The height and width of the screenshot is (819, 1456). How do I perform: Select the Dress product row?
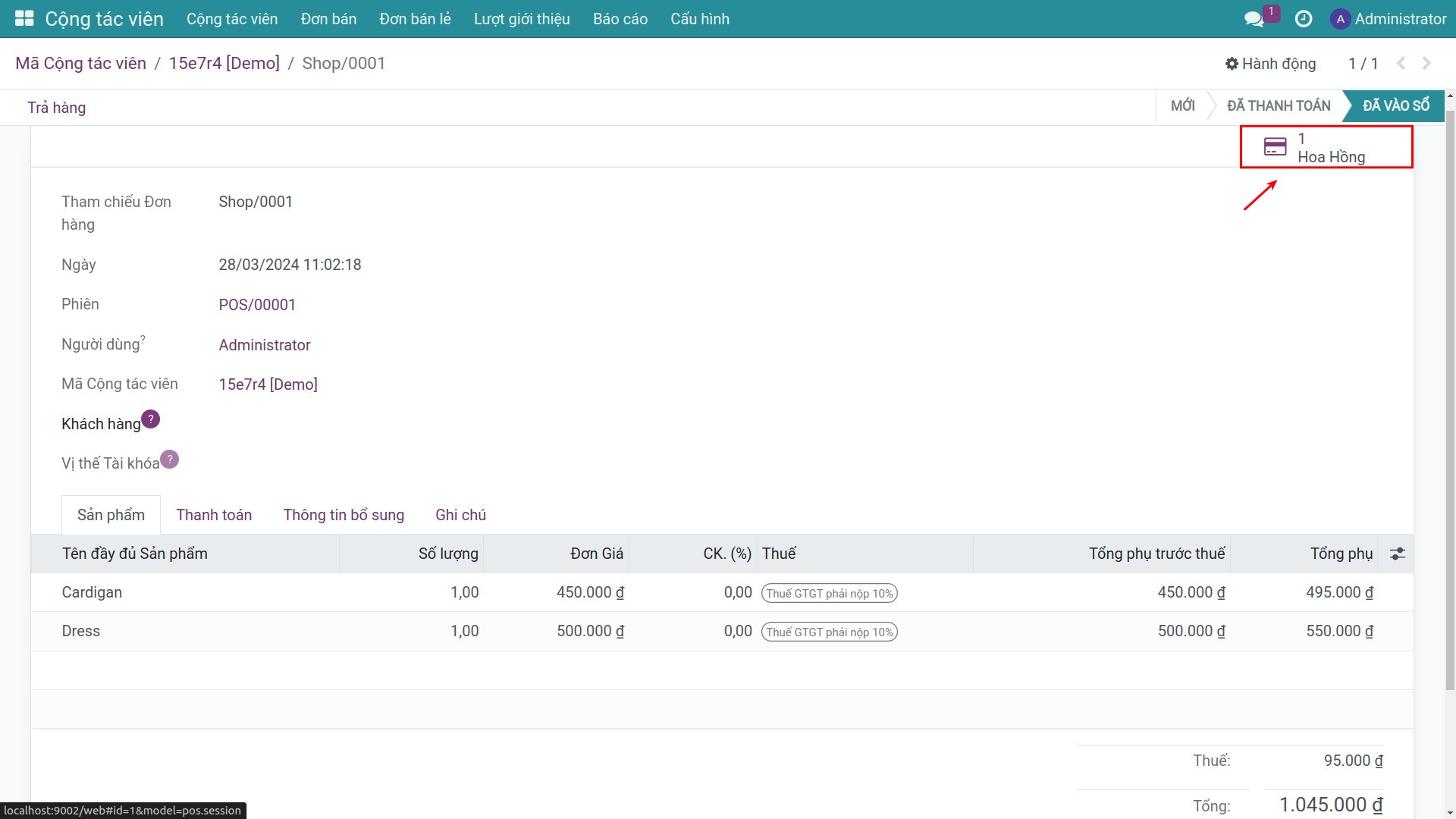[722, 631]
